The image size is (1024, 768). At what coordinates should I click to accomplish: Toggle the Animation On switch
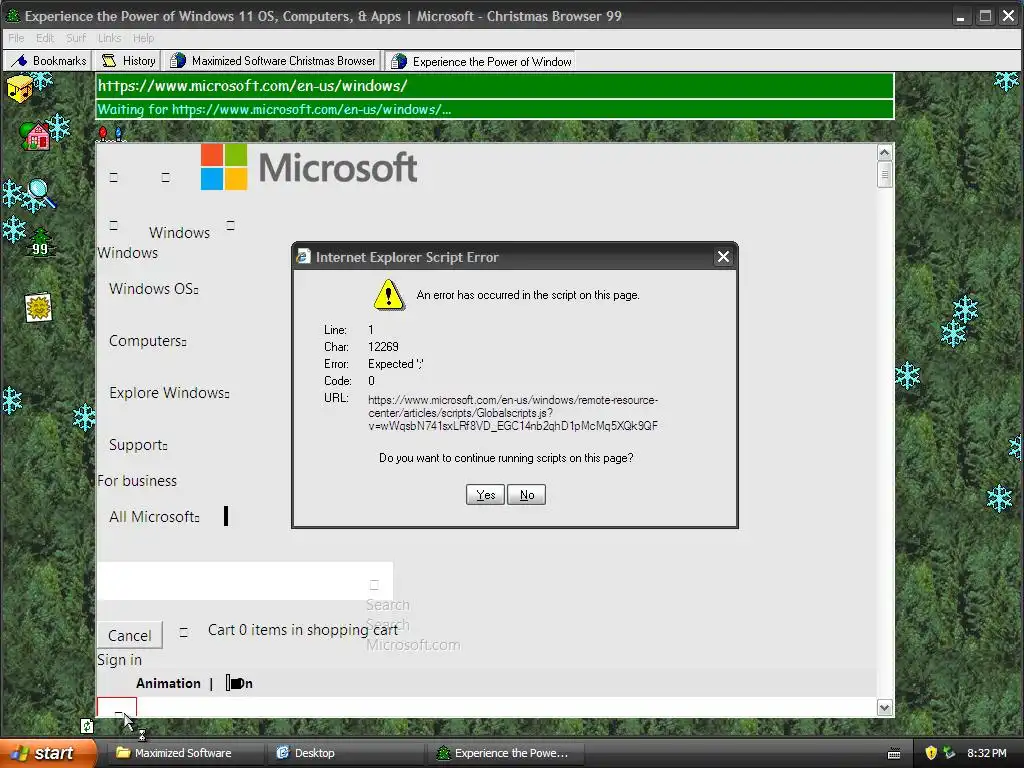coord(239,683)
